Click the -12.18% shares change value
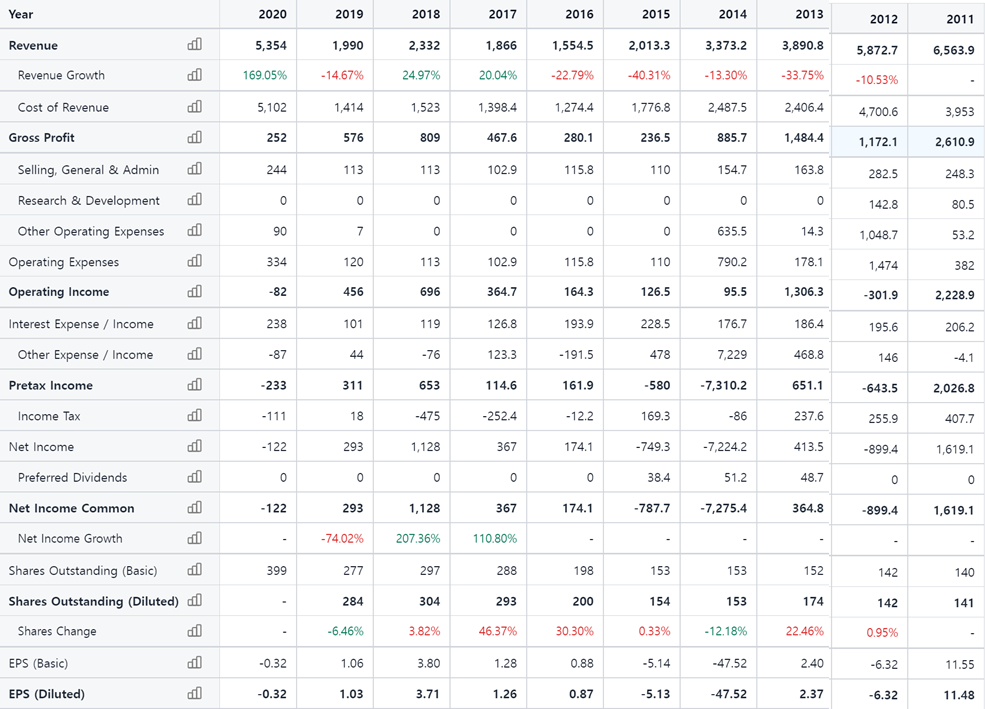The width and height of the screenshot is (985, 709). tap(725, 631)
